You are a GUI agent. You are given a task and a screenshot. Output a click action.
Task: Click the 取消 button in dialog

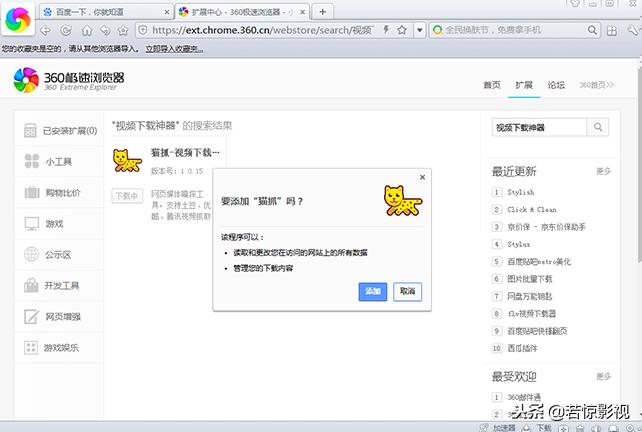point(407,291)
